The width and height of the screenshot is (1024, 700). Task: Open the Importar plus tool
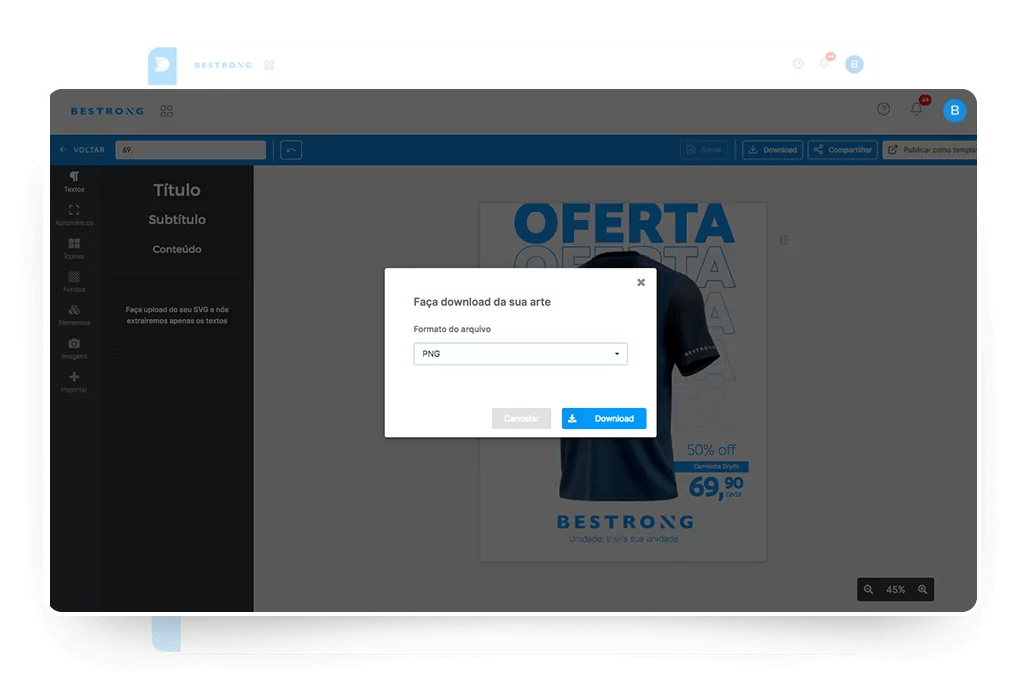point(74,382)
